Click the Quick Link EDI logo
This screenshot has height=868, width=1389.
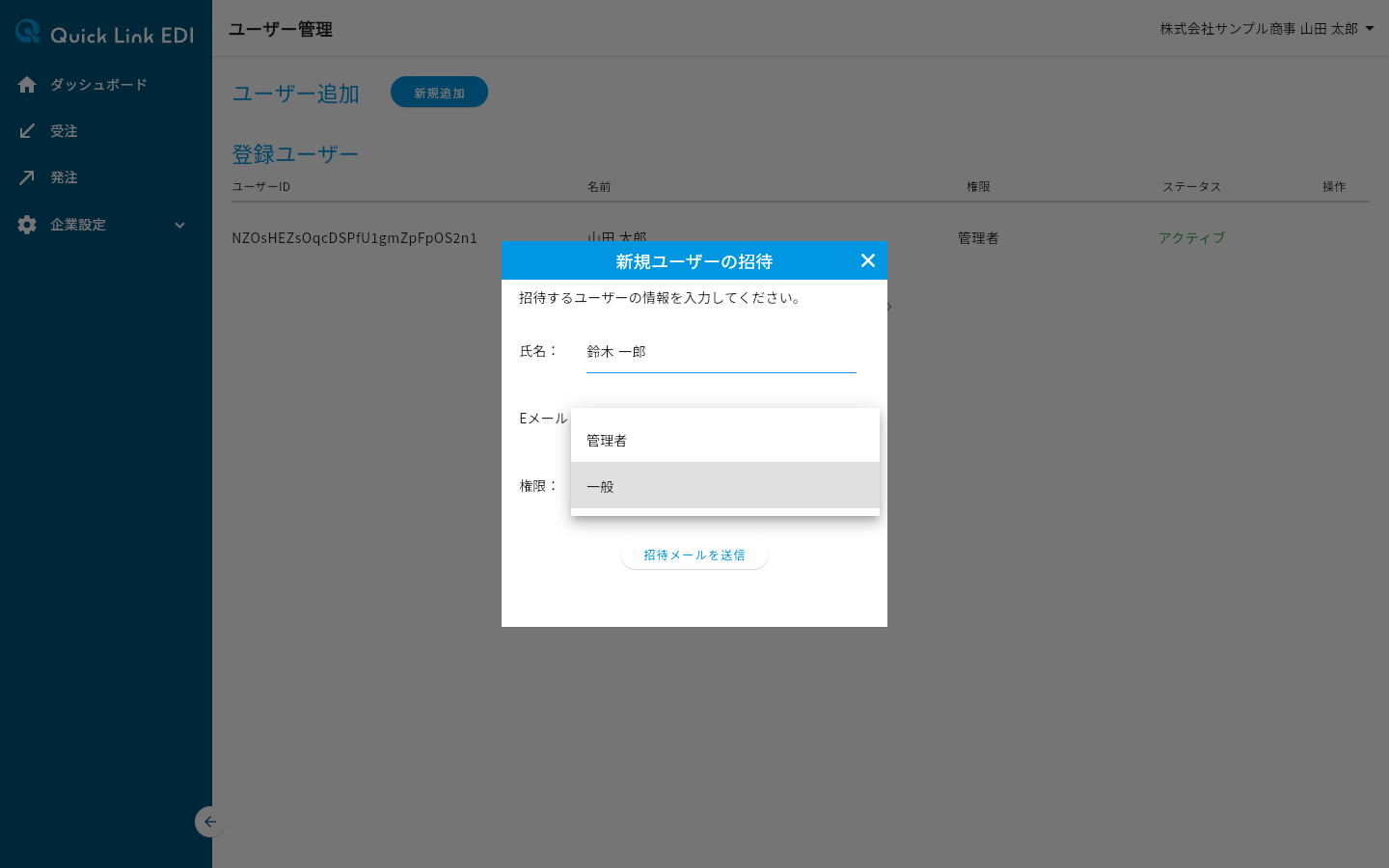[105, 33]
